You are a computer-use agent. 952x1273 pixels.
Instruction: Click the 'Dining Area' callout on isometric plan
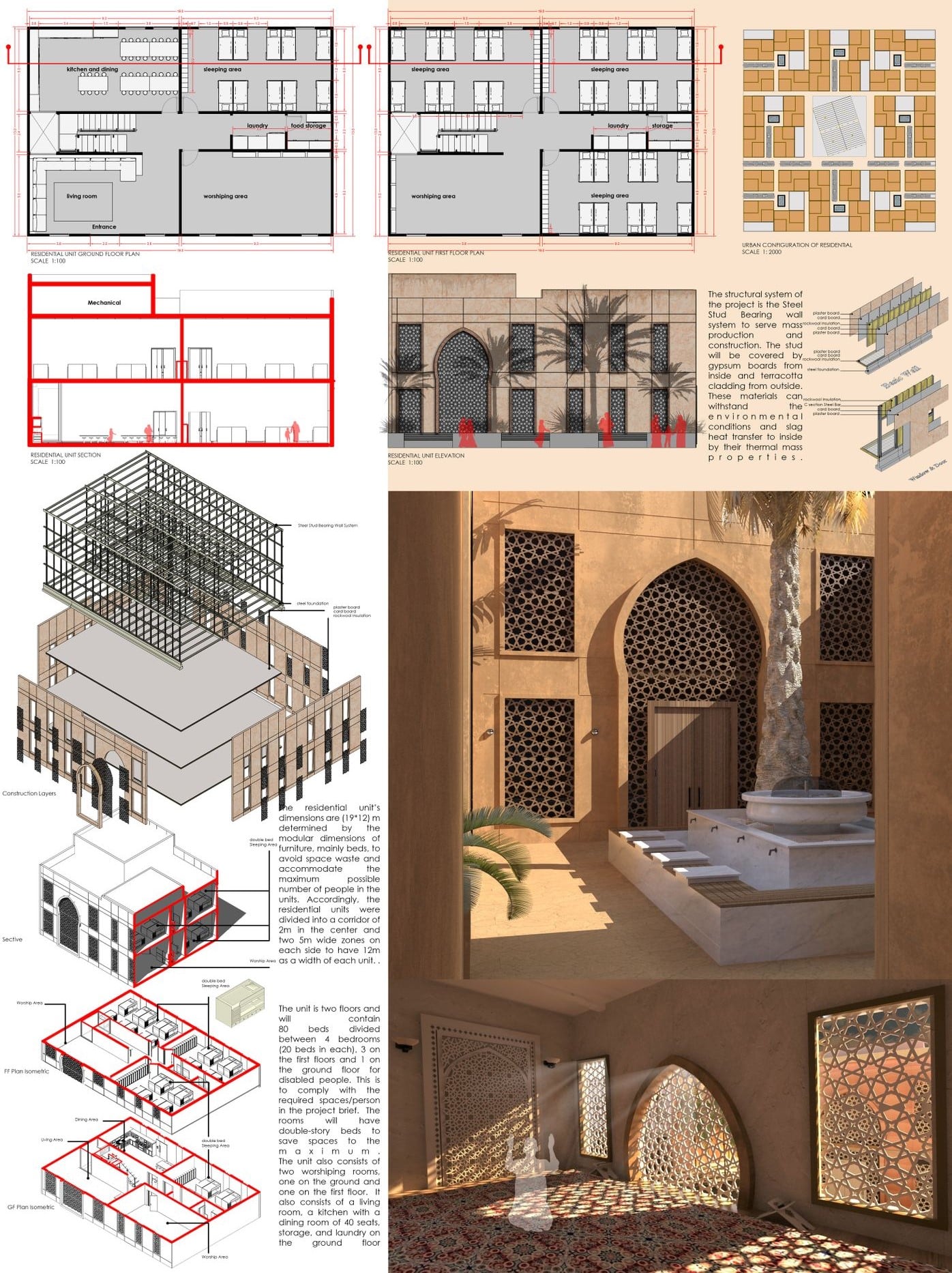87,1120
